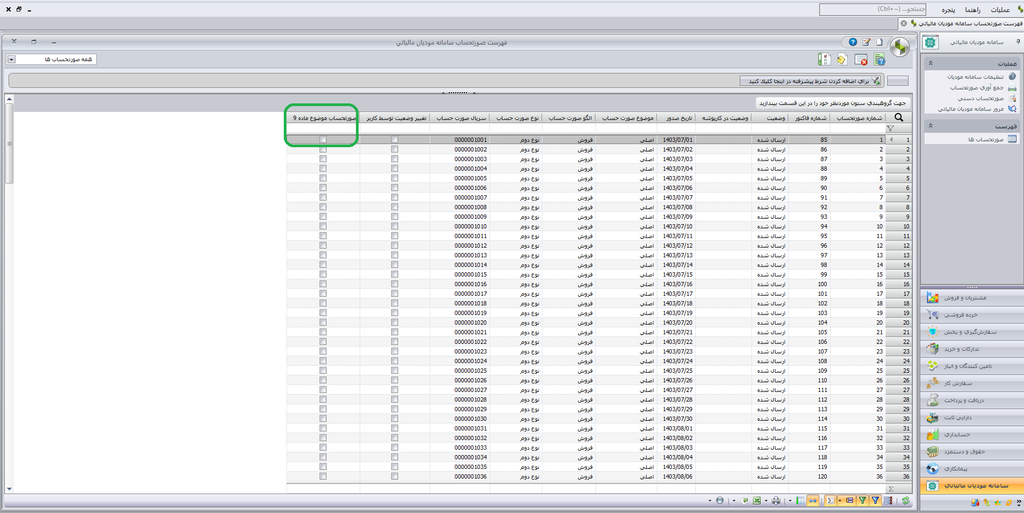The image size is (1024, 513).
Task: Toggle ماده 9 checkbox for serial 0000001001
Action: [323, 140]
